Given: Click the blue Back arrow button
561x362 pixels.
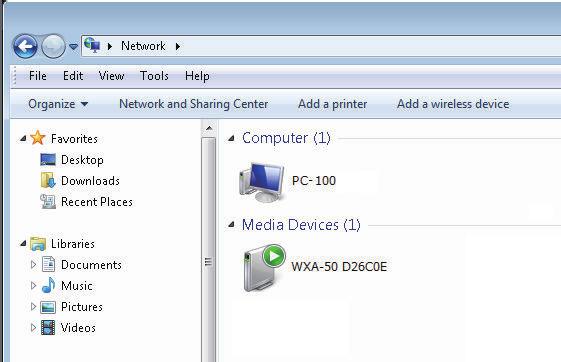Looking at the screenshot, I should point(25,46).
